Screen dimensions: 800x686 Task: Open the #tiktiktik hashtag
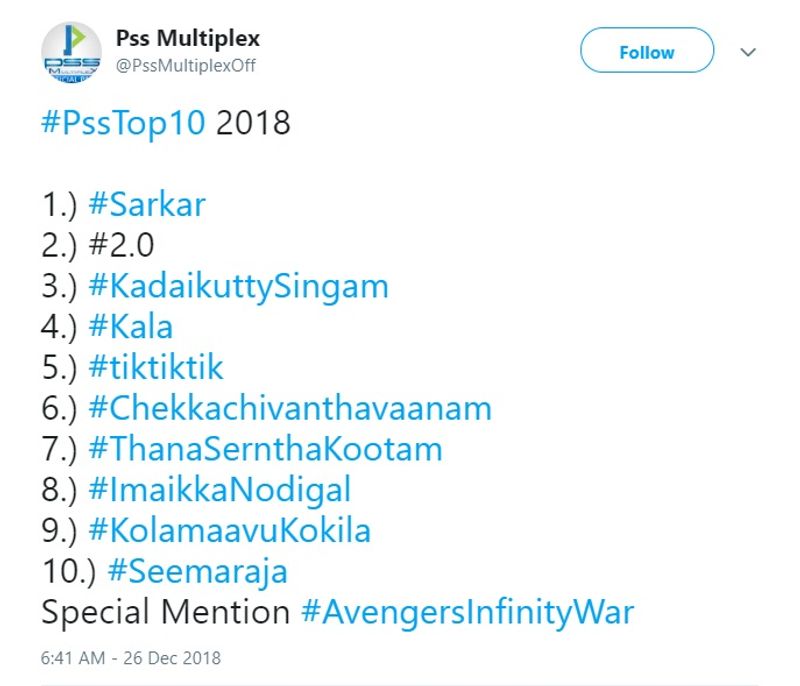pos(156,368)
